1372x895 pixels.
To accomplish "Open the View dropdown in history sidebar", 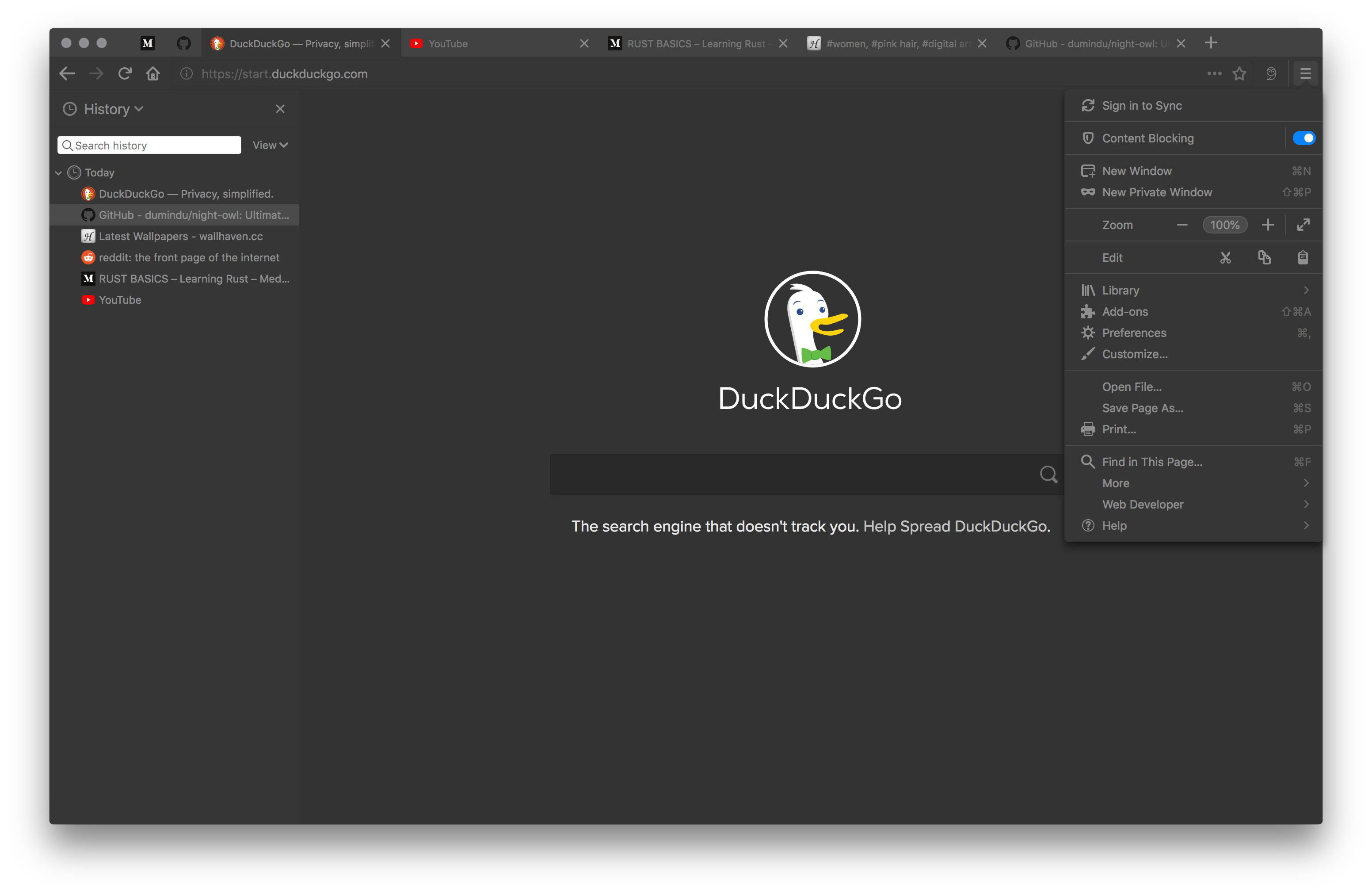I will (x=270, y=145).
